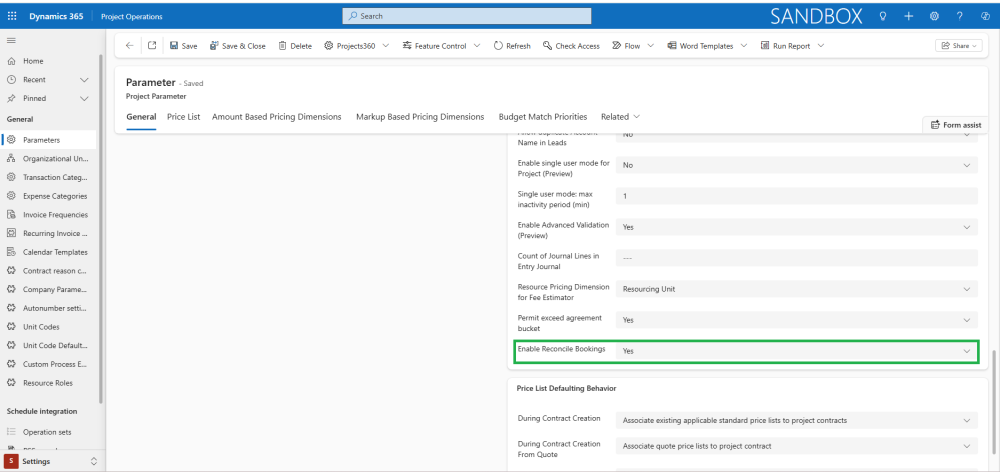Toggle Enable Reconcile Bookings Yes option
Image resolution: width=1000 pixels, height=472 pixels.
pos(796,351)
